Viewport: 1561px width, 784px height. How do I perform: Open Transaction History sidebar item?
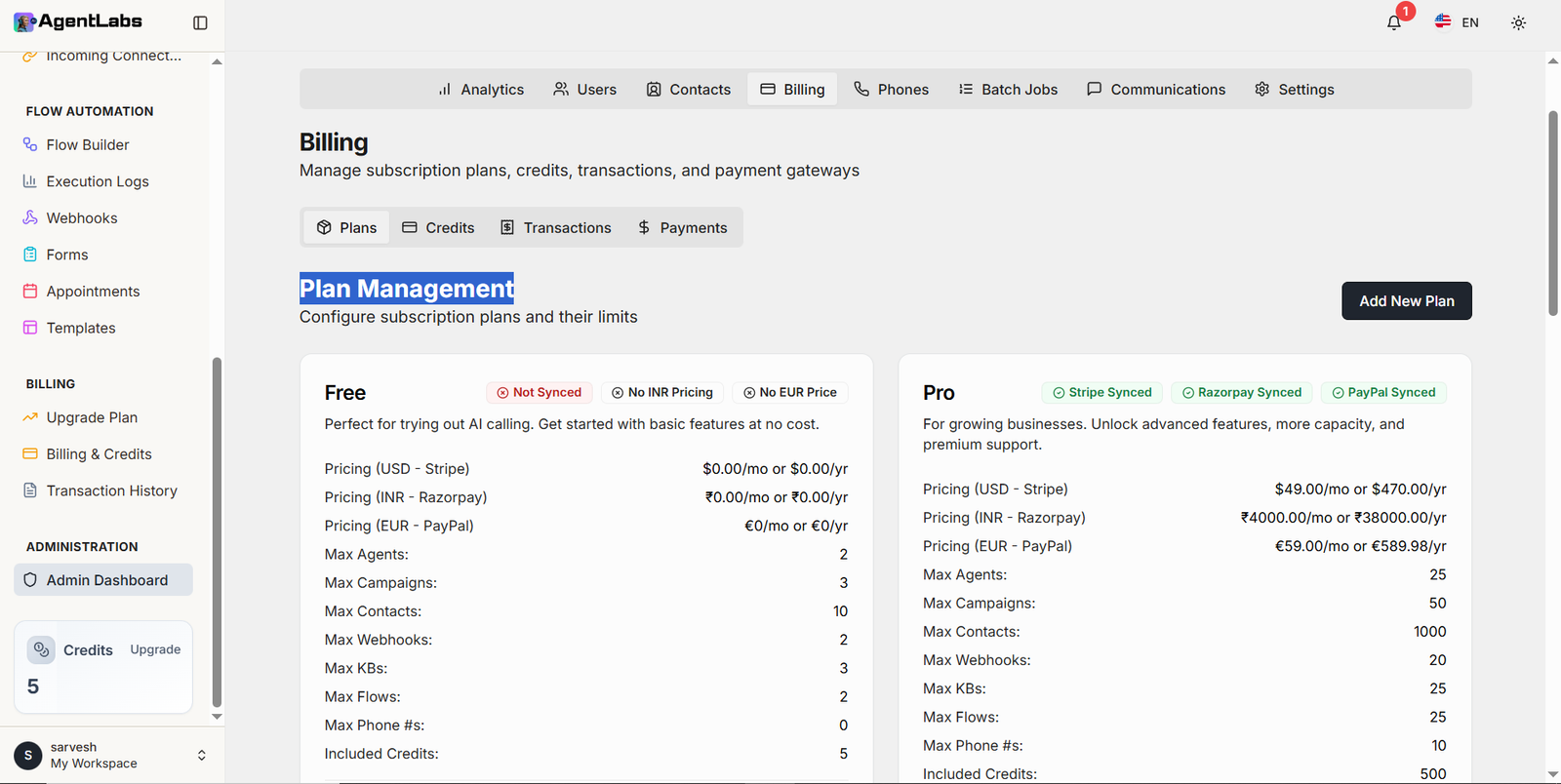102,490
